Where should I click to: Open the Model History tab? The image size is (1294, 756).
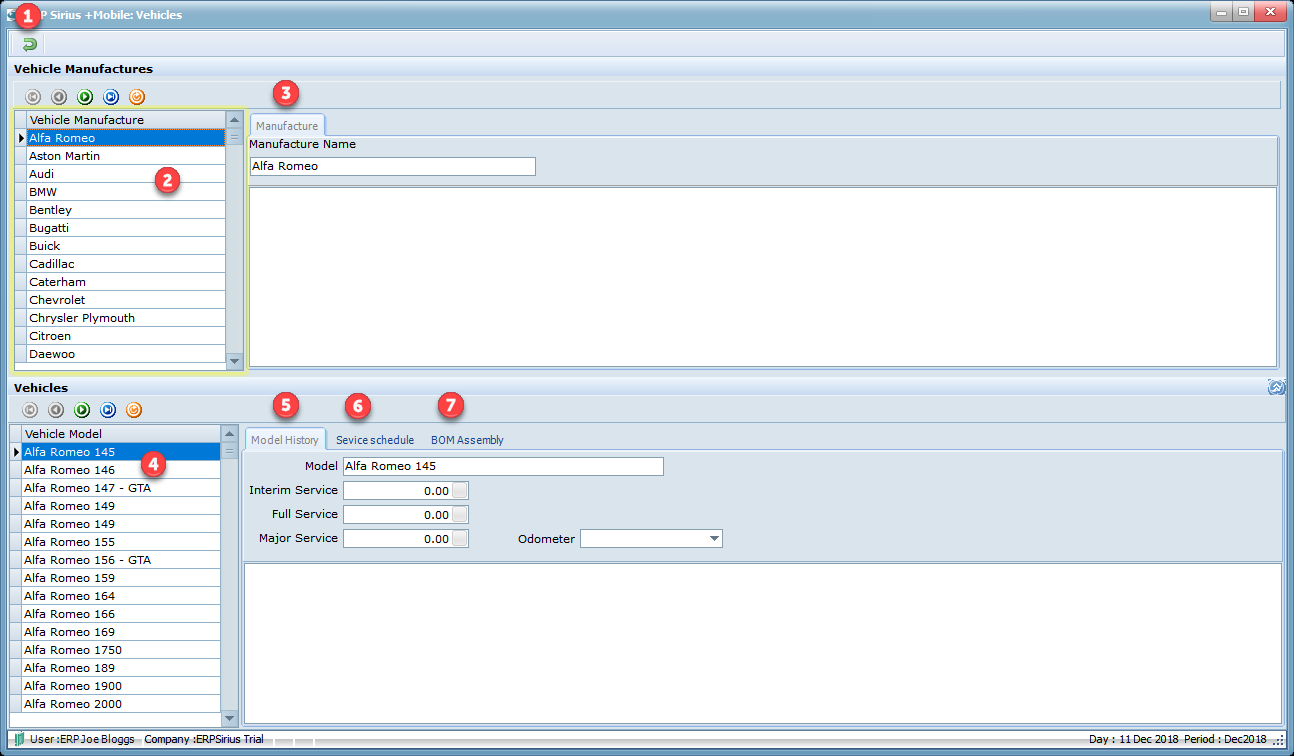coord(285,440)
